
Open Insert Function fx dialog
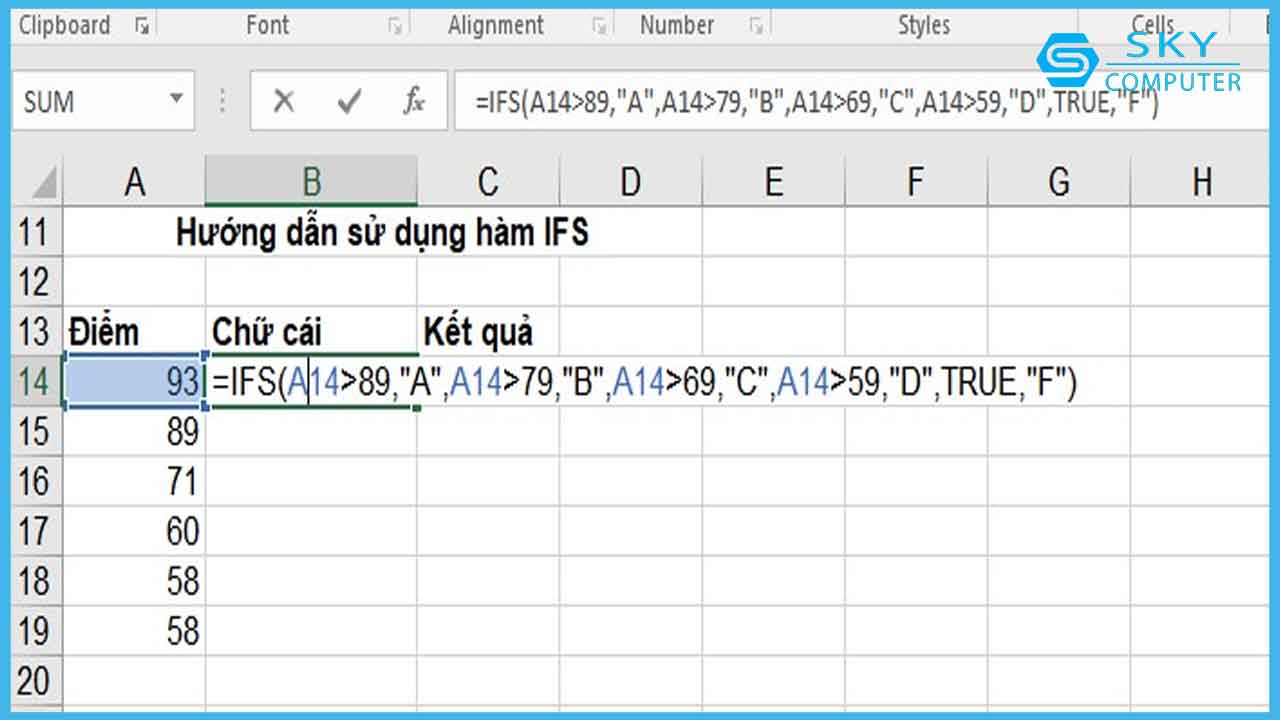(414, 101)
